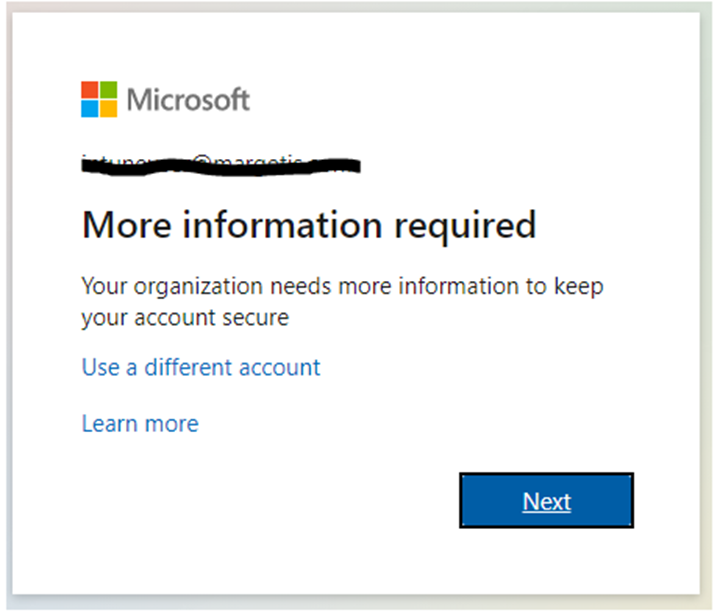Click the redacted account email address
This screenshot has height=613, width=720.
pos(220,162)
